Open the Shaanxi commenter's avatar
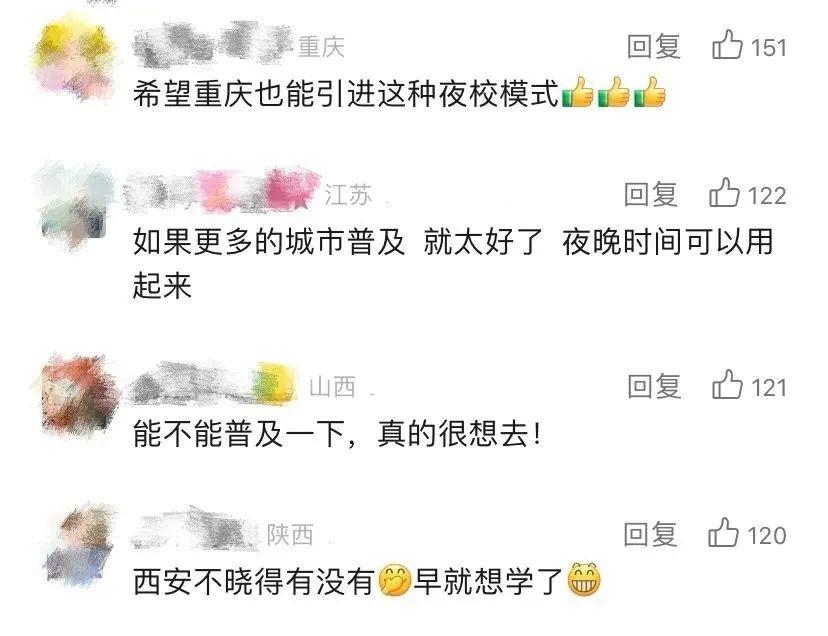Viewport: 828px width, 636px height. point(79,544)
